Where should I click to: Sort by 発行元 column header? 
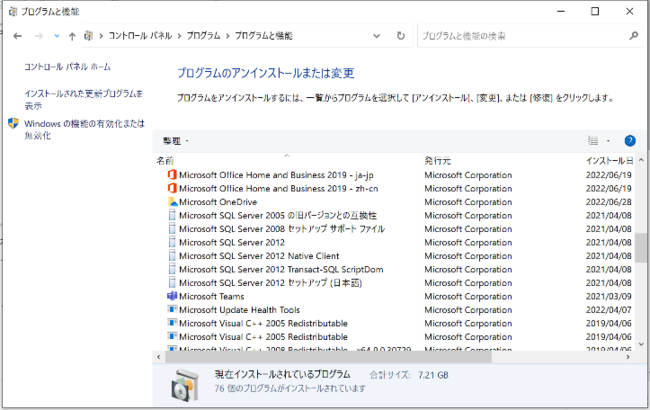[437, 160]
